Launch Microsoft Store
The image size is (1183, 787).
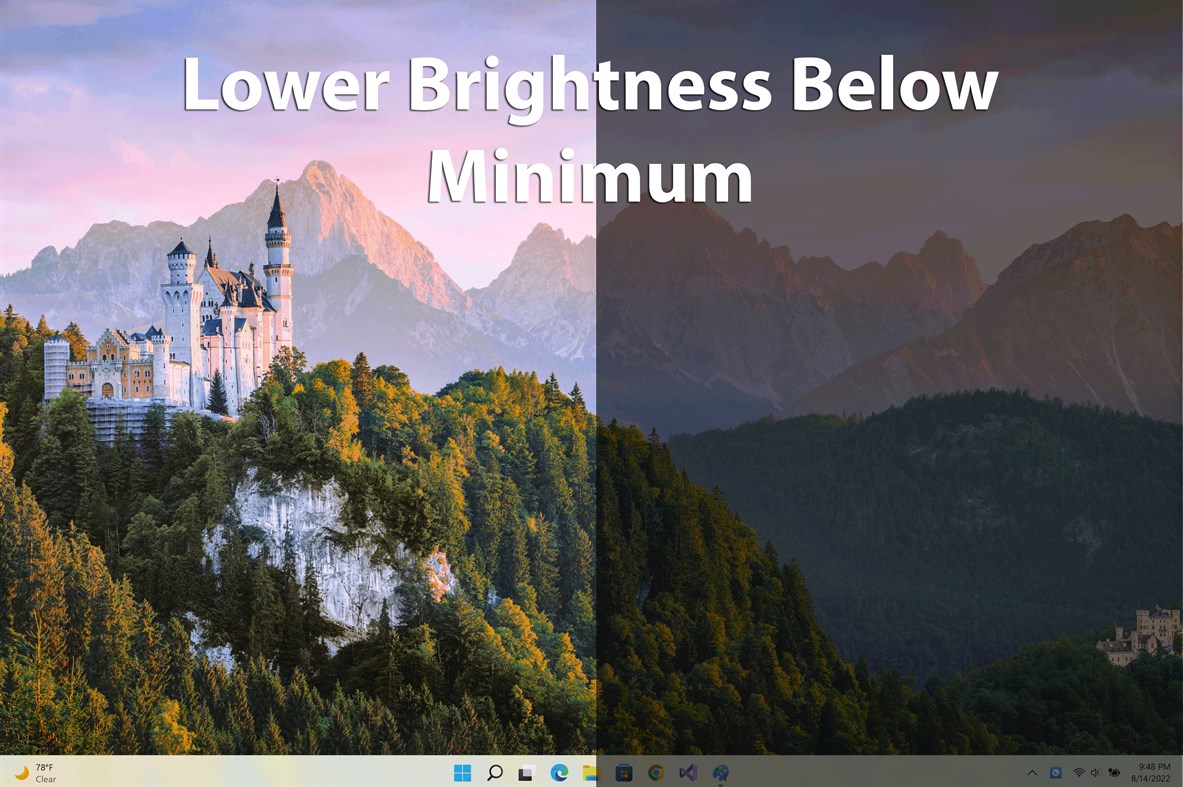(623, 772)
